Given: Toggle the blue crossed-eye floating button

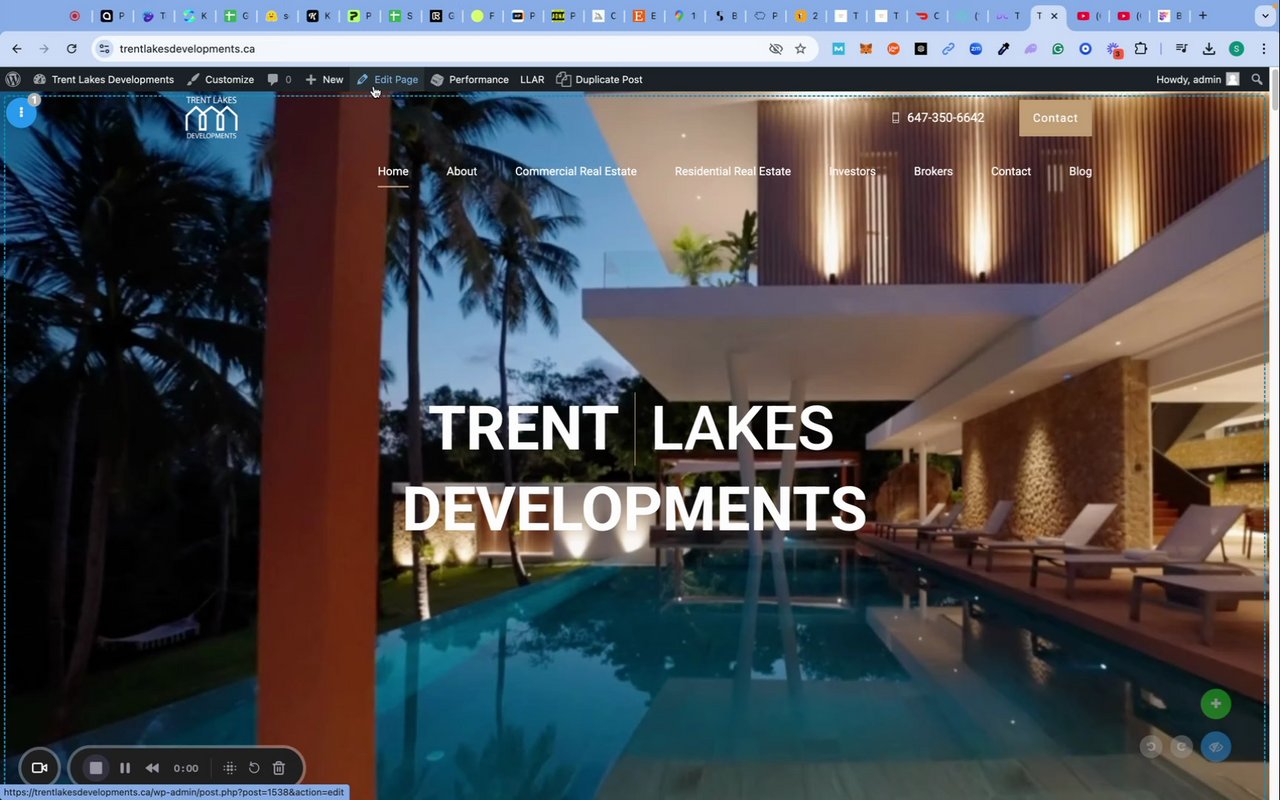Looking at the screenshot, I should click(x=1216, y=747).
